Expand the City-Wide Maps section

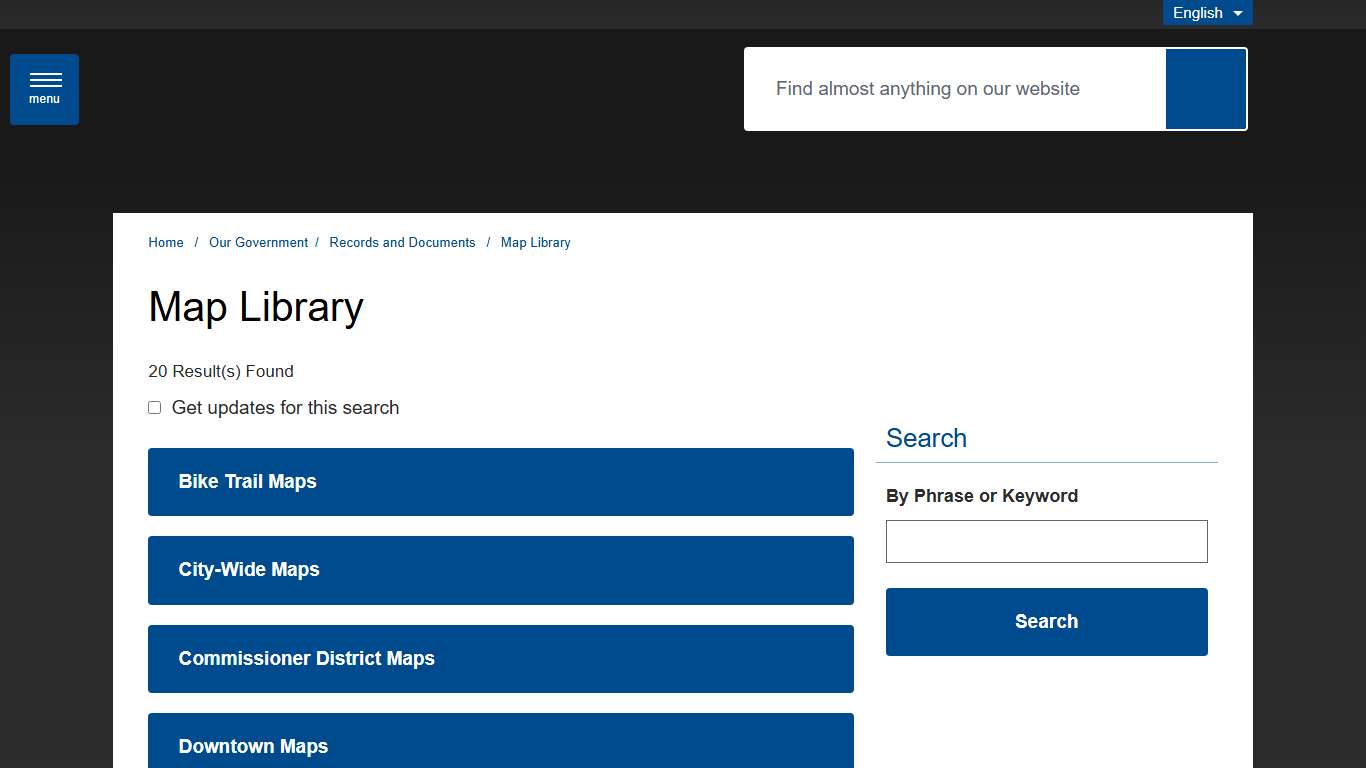click(500, 570)
